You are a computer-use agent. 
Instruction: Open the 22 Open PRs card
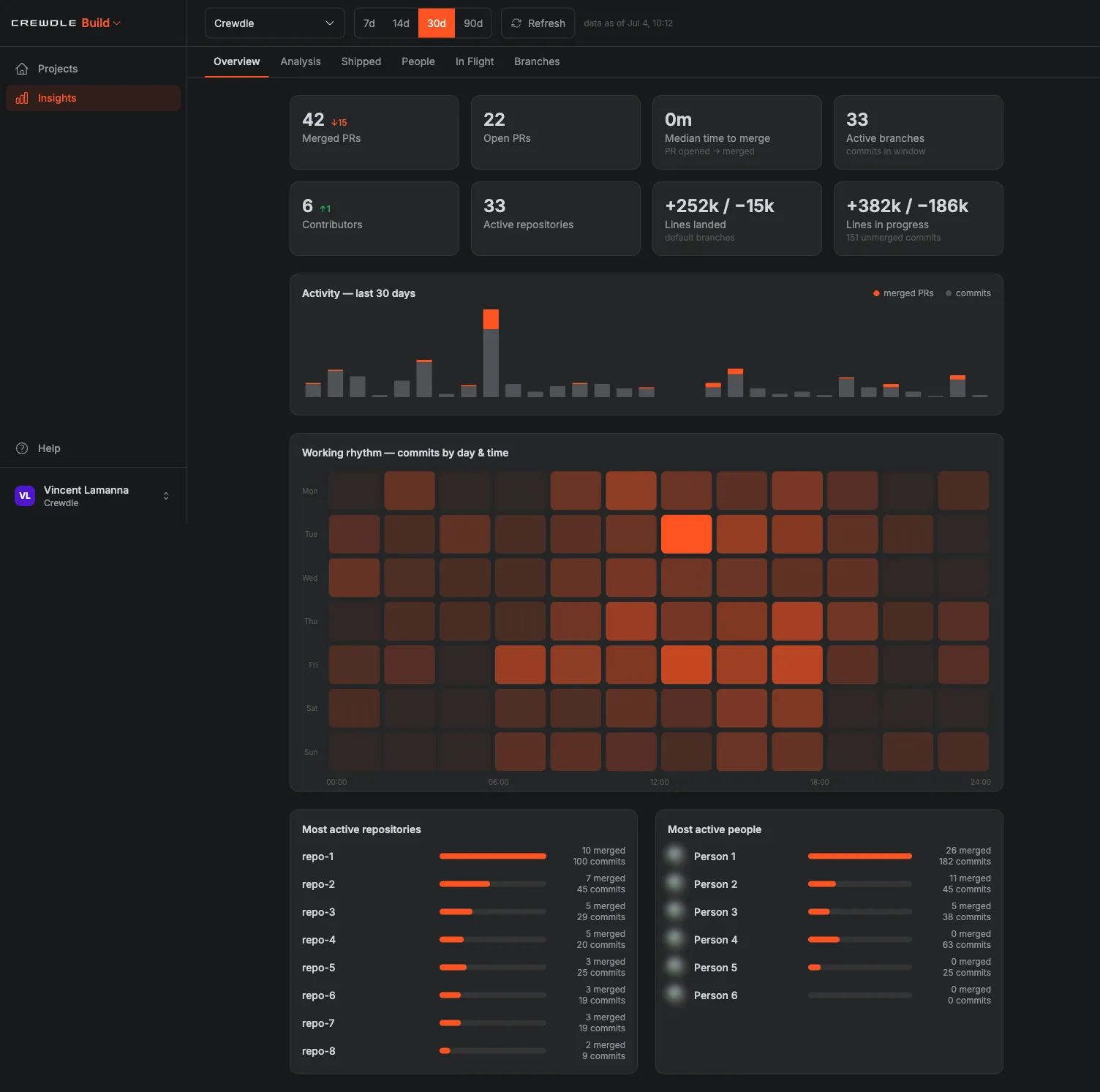tap(556, 132)
